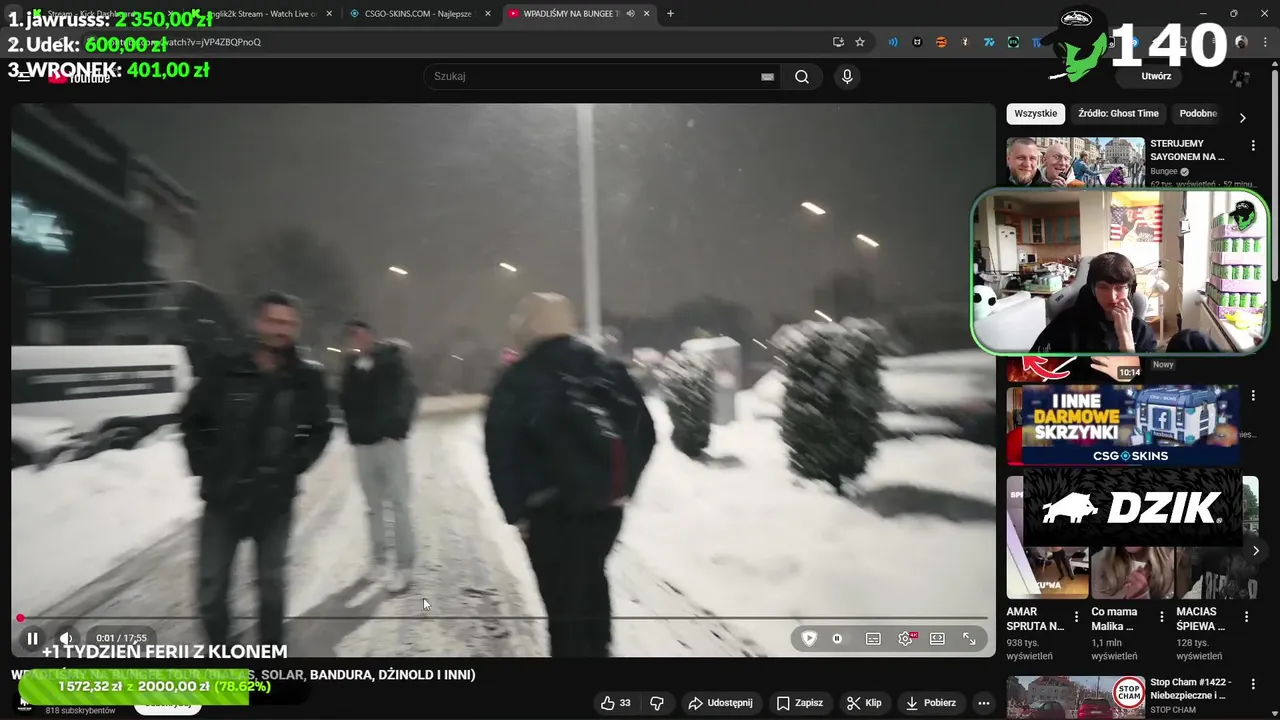Enter fullscreen mode
The width and height of the screenshot is (1280, 720).
[969, 638]
